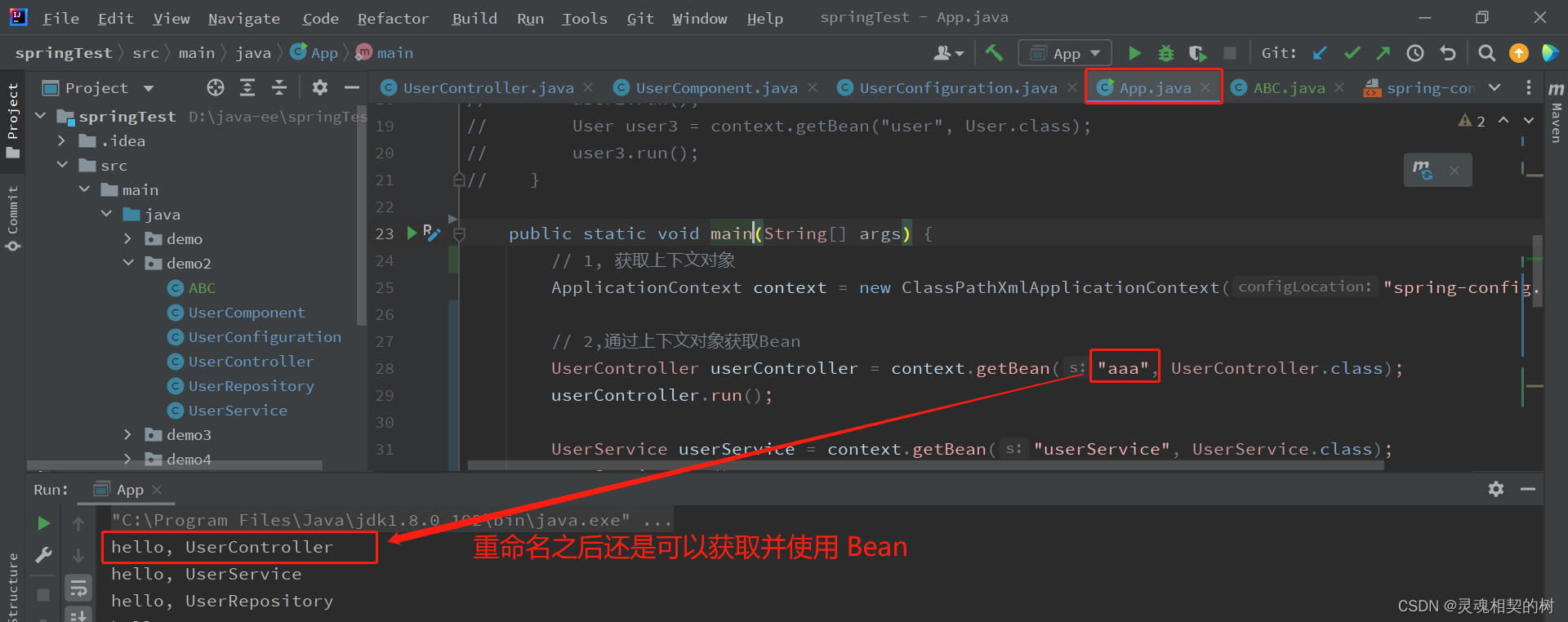
Task: Stop the running process in toolbar
Action: tap(1230, 53)
